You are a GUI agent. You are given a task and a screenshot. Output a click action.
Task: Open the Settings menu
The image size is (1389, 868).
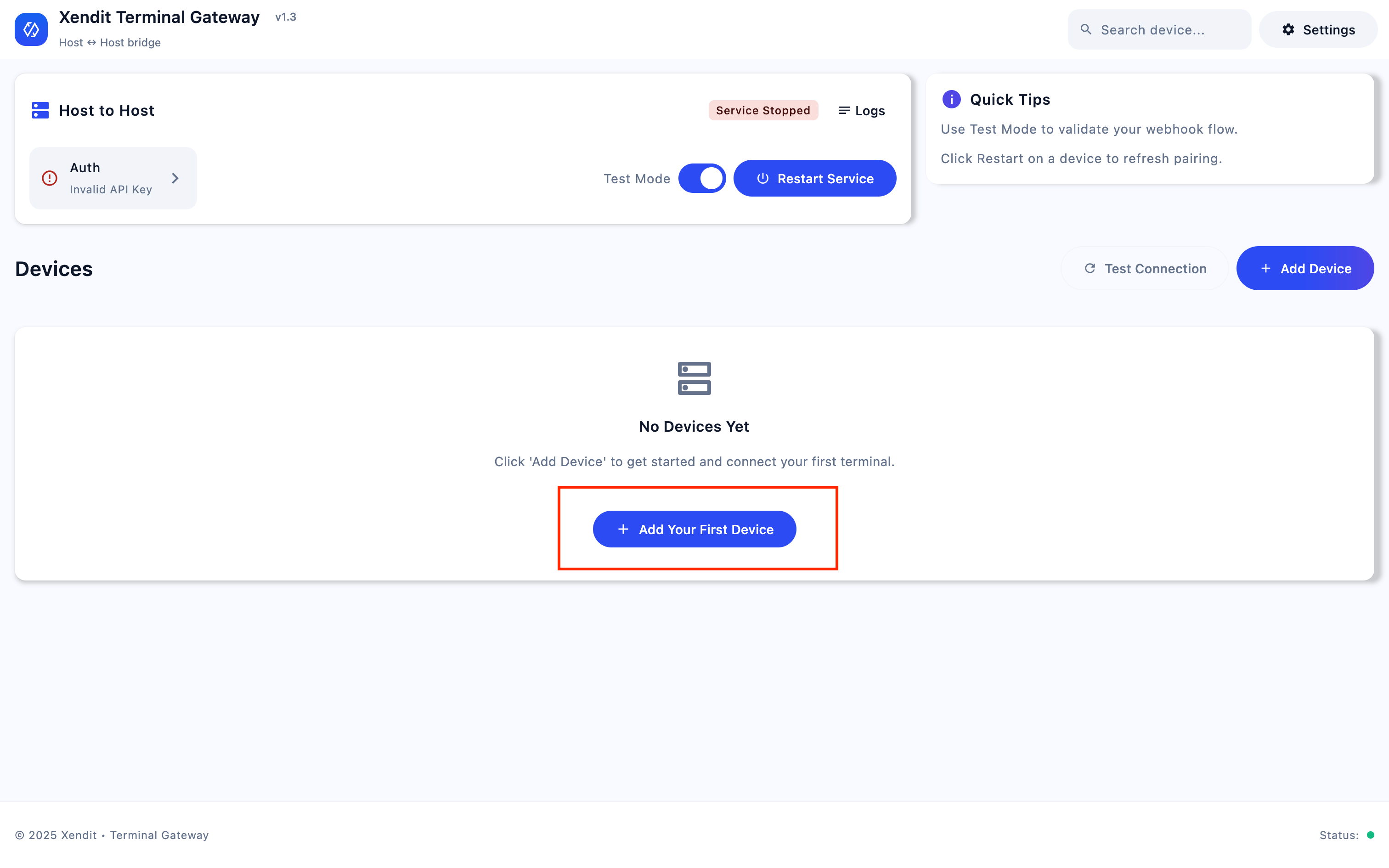point(1318,30)
